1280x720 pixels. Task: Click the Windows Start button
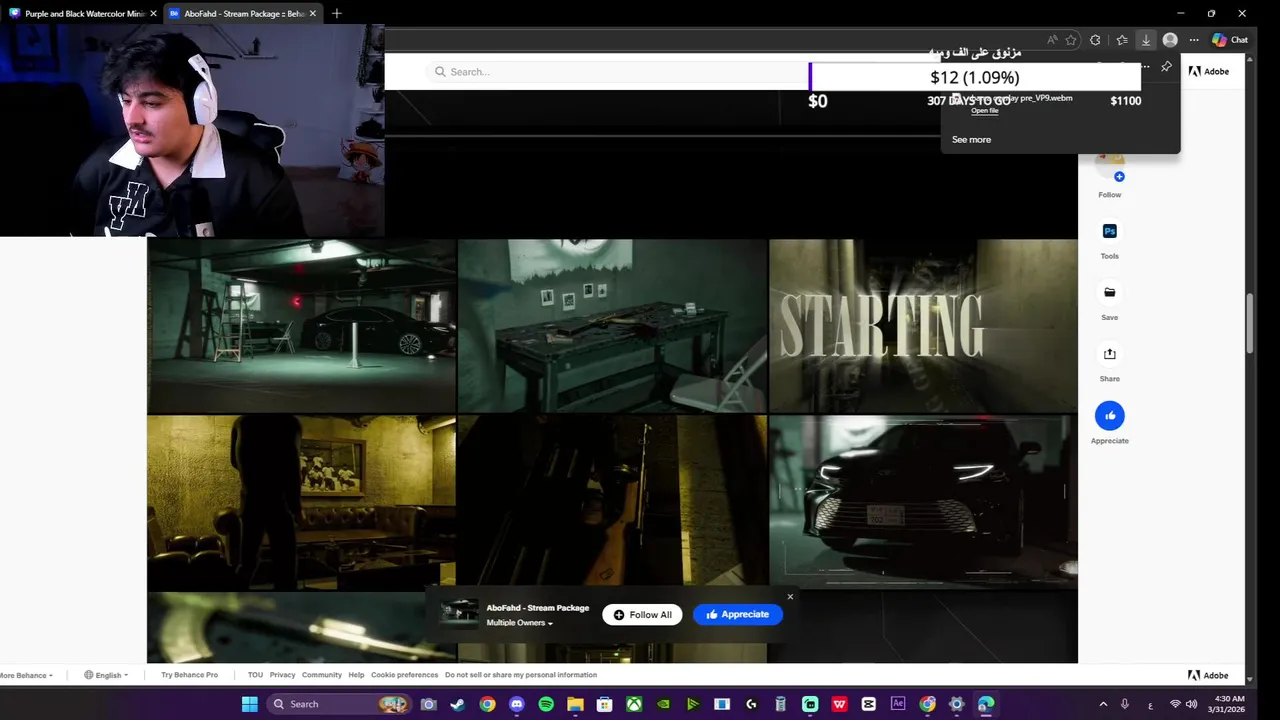(x=249, y=704)
